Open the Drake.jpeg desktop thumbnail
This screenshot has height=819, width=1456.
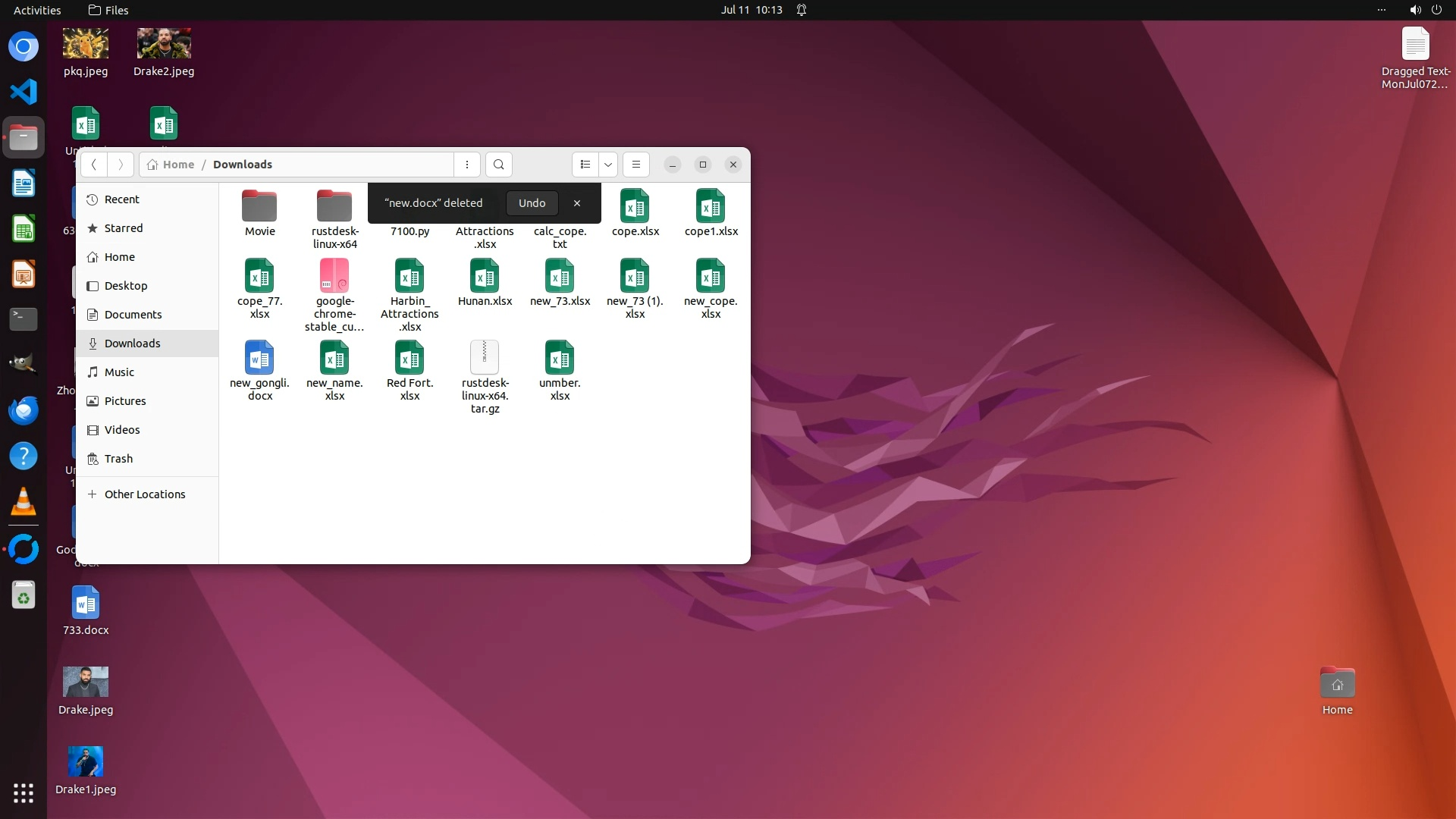[x=86, y=682]
